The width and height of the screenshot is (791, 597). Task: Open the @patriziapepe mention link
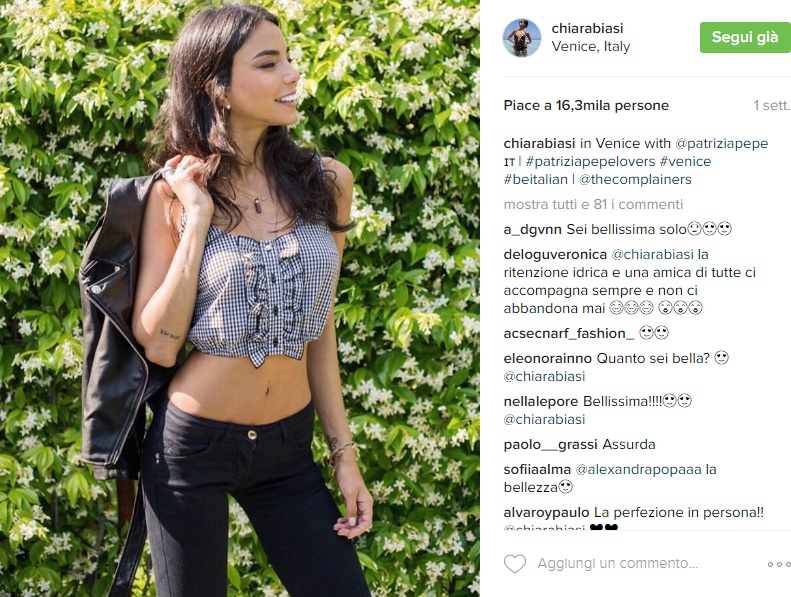[x=721, y=143]
